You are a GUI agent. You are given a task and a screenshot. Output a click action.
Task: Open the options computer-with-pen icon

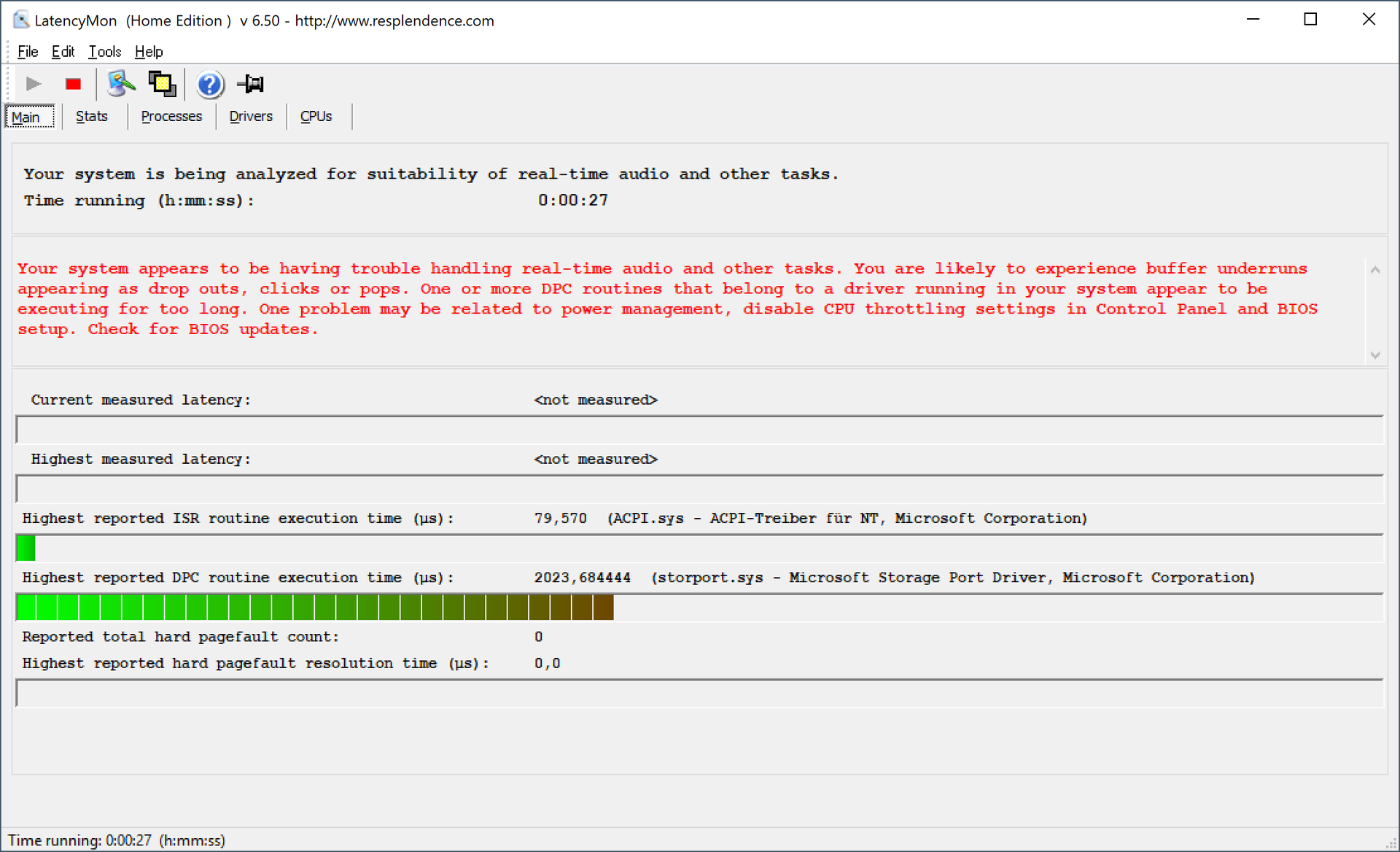tap(121, 84)
